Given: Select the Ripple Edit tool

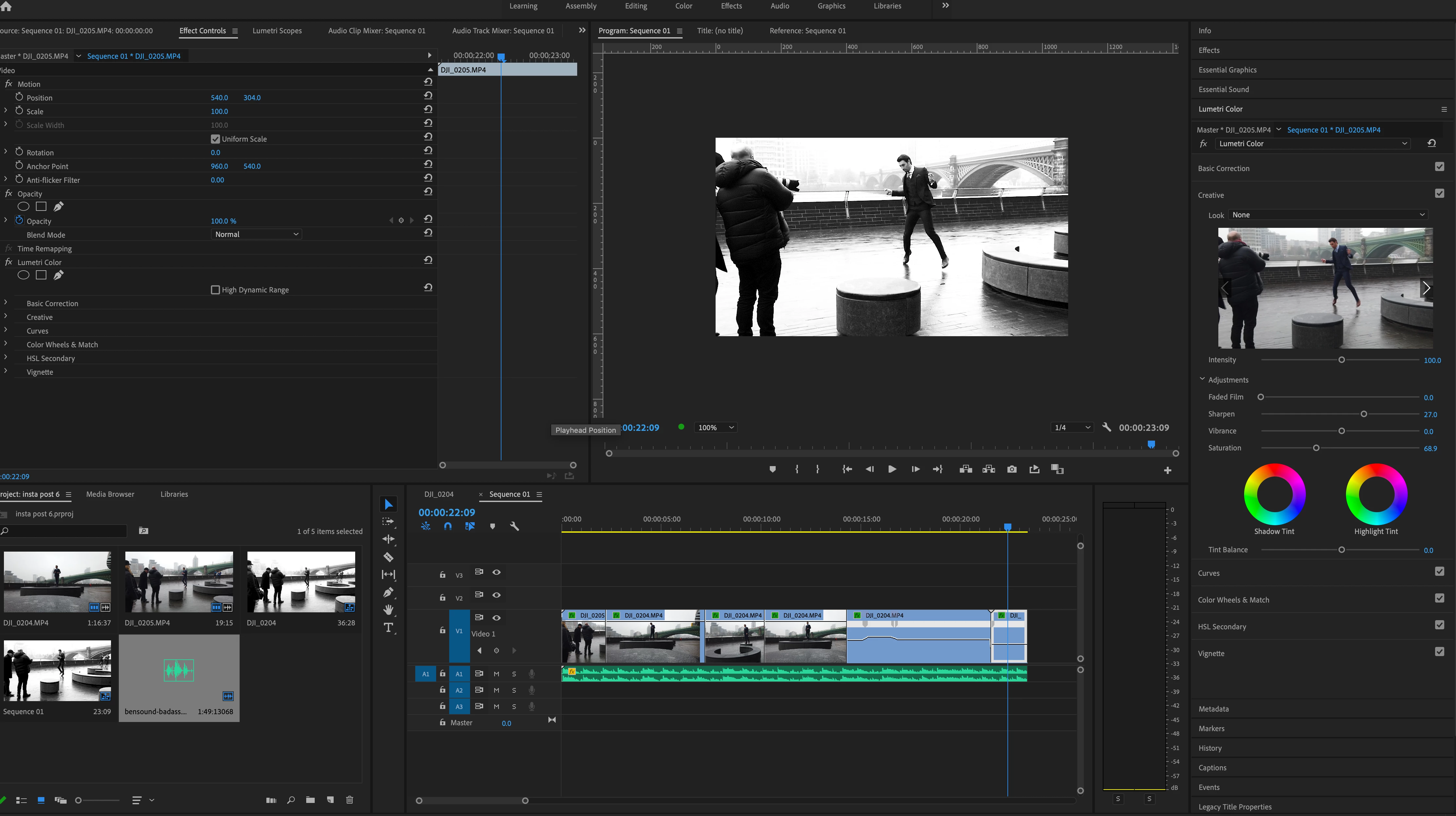Looking at the screenshot, I should click(388, 539).
